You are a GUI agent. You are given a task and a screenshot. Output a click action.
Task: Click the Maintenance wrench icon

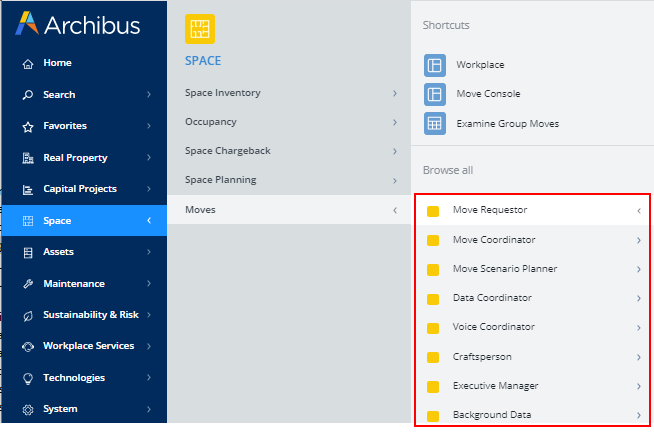click(28, 284)
